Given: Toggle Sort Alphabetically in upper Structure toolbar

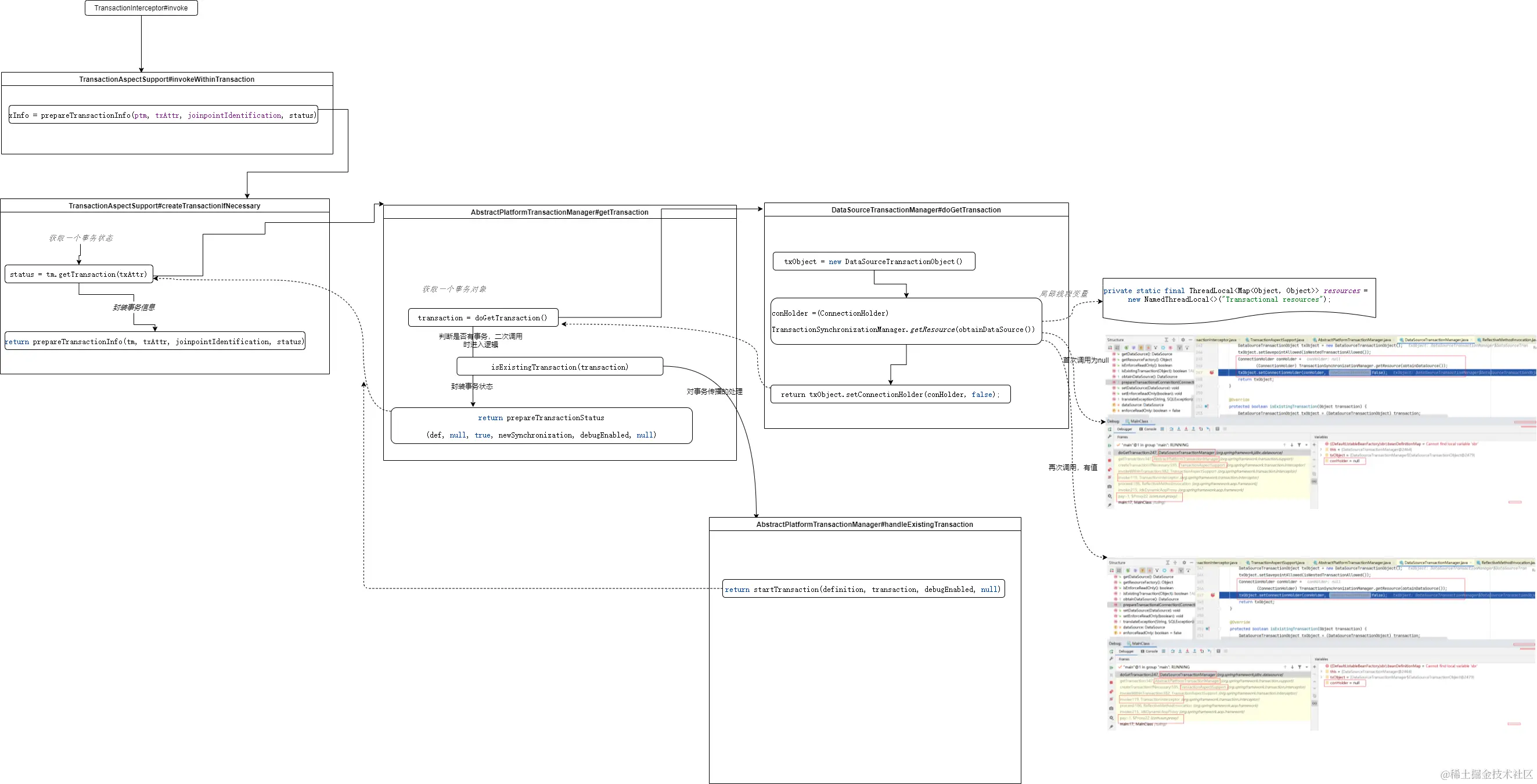Looking at the screenshot, I should 1118,348.
